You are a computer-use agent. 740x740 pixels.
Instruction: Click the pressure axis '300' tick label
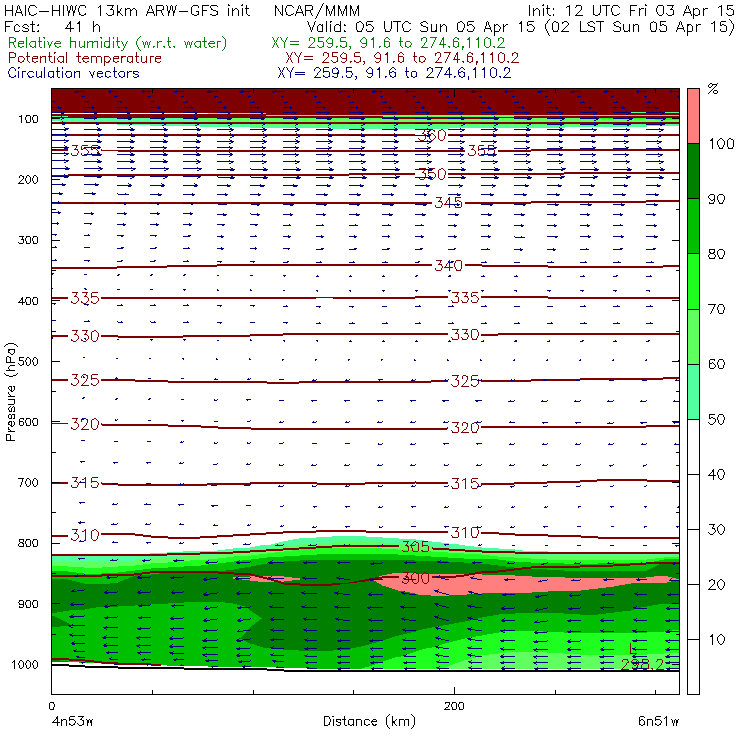(28, 240)
